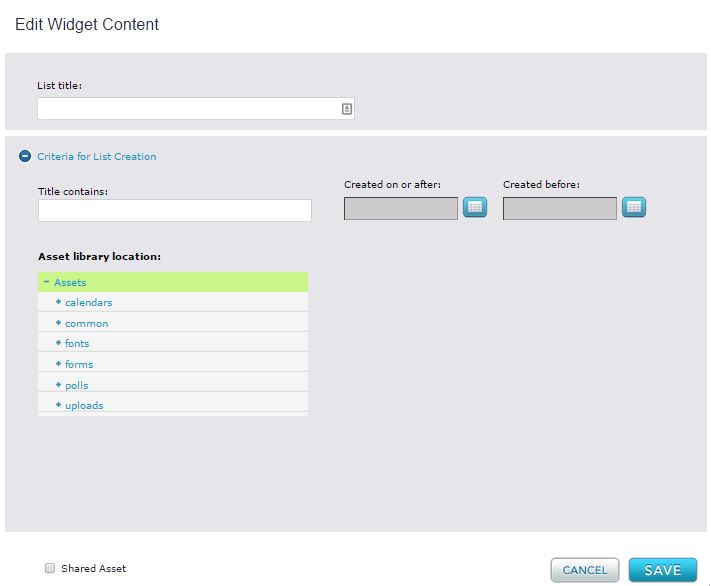Screen dimensions: 711x586
Task: Click the Cancel button
Action: click(584, 570)
